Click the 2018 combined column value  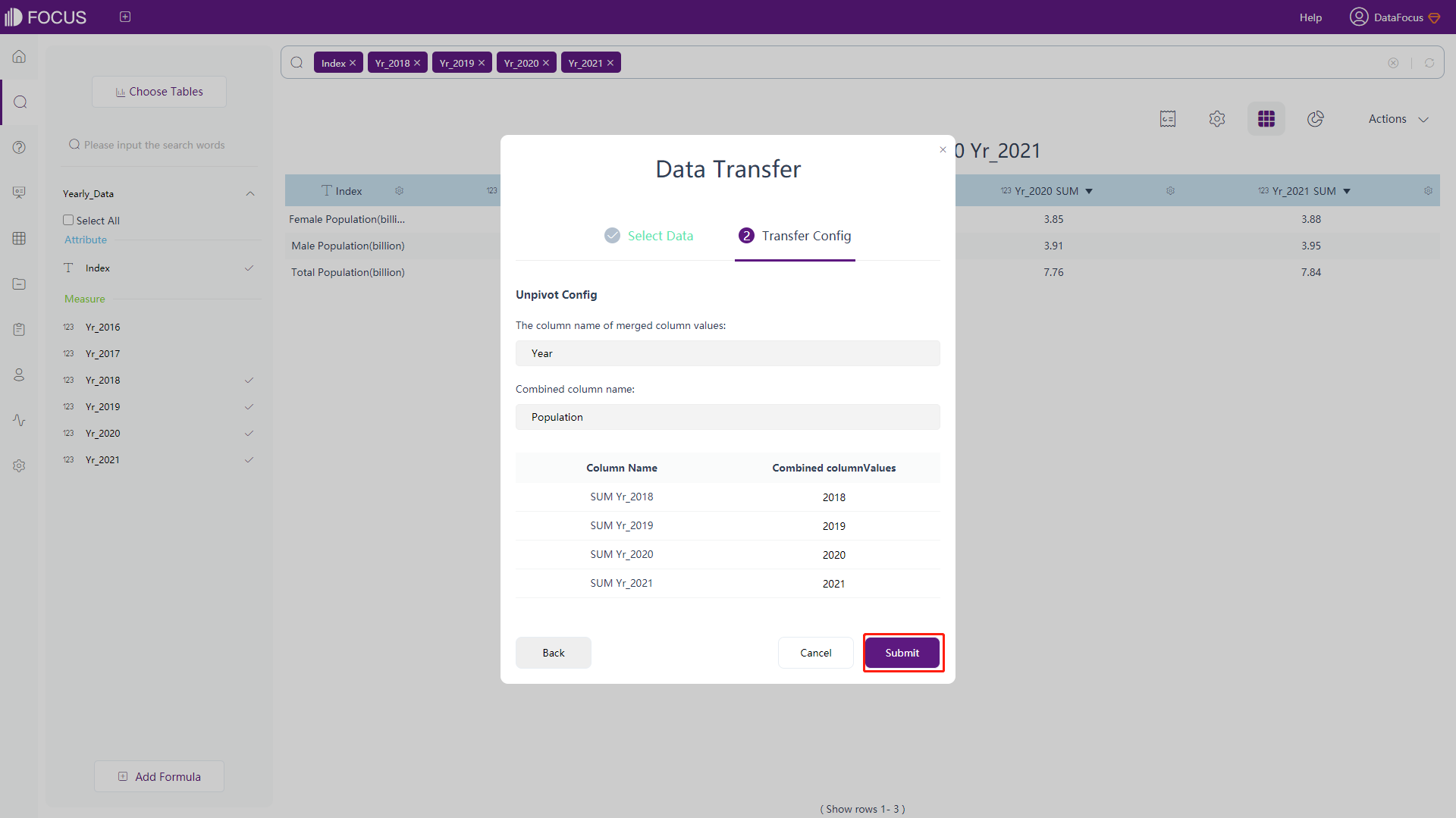pos(834,497)
